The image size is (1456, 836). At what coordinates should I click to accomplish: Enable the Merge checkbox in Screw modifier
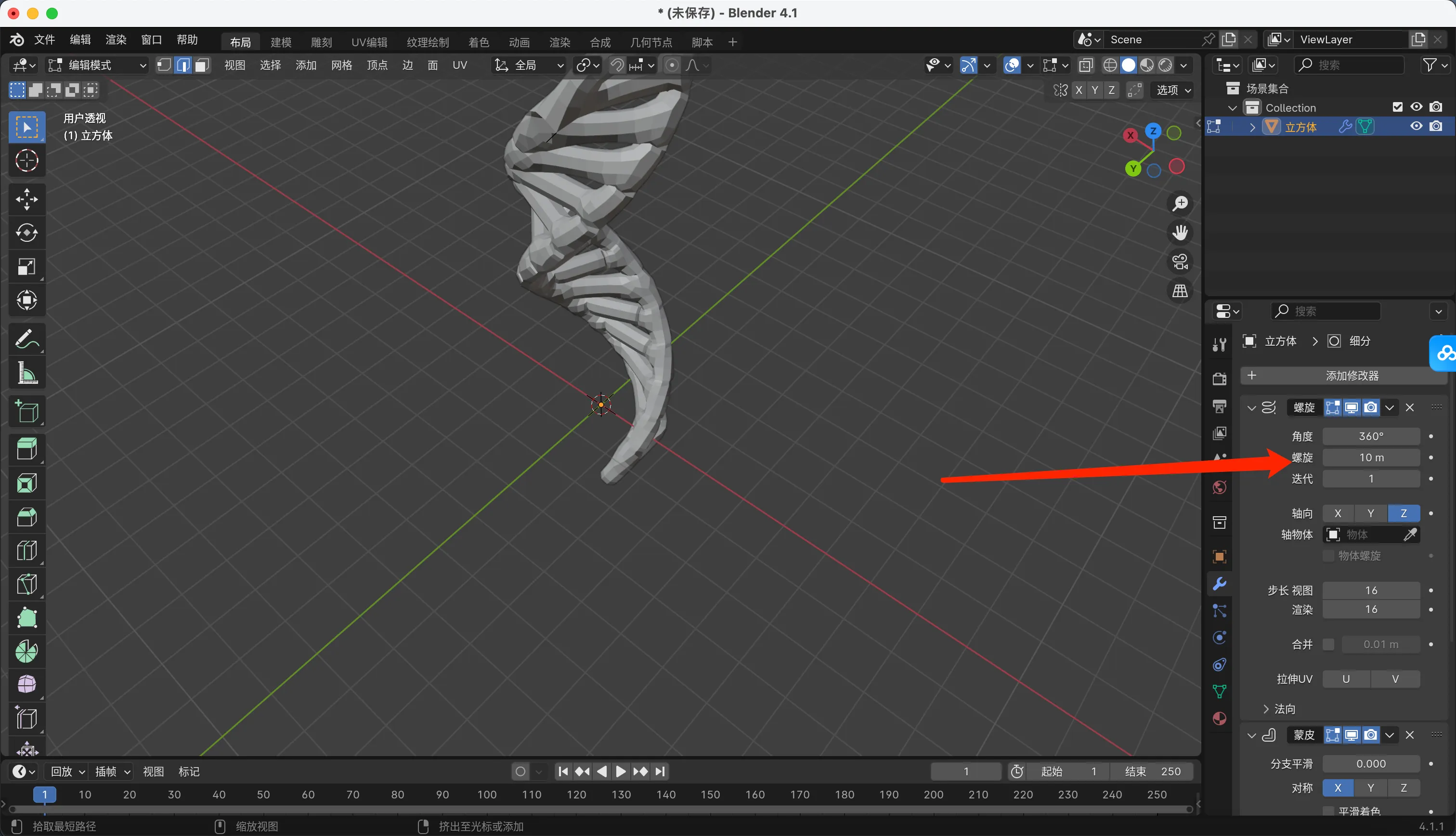(1328, 644)
